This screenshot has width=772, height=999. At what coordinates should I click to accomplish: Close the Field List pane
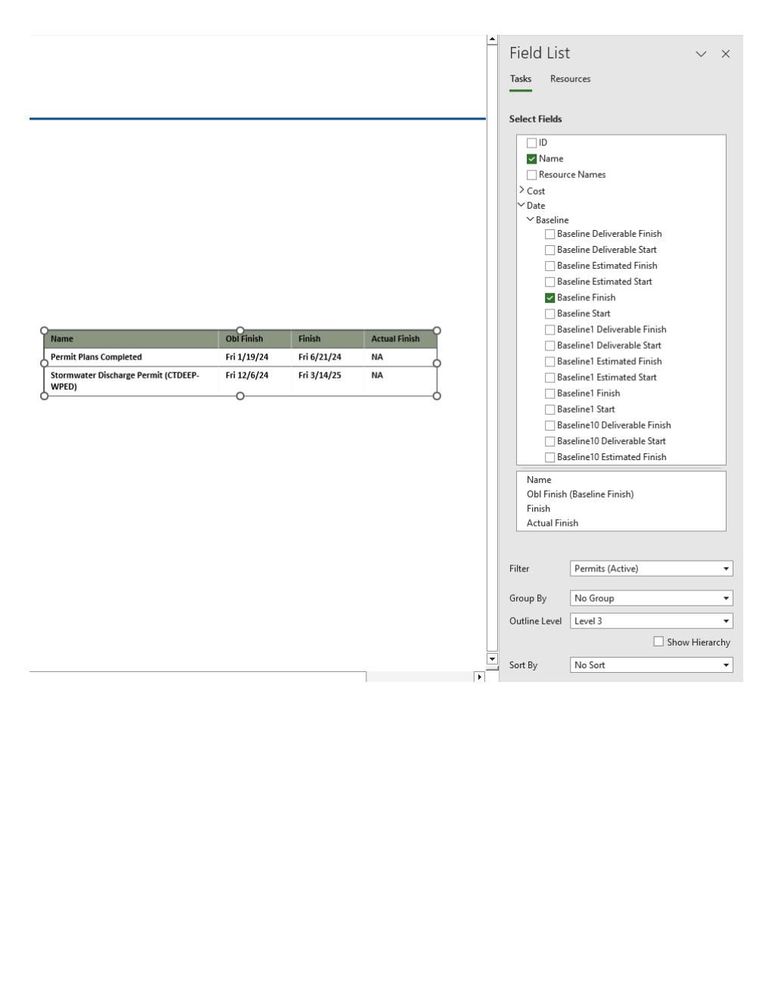click(x=726, y=54)
